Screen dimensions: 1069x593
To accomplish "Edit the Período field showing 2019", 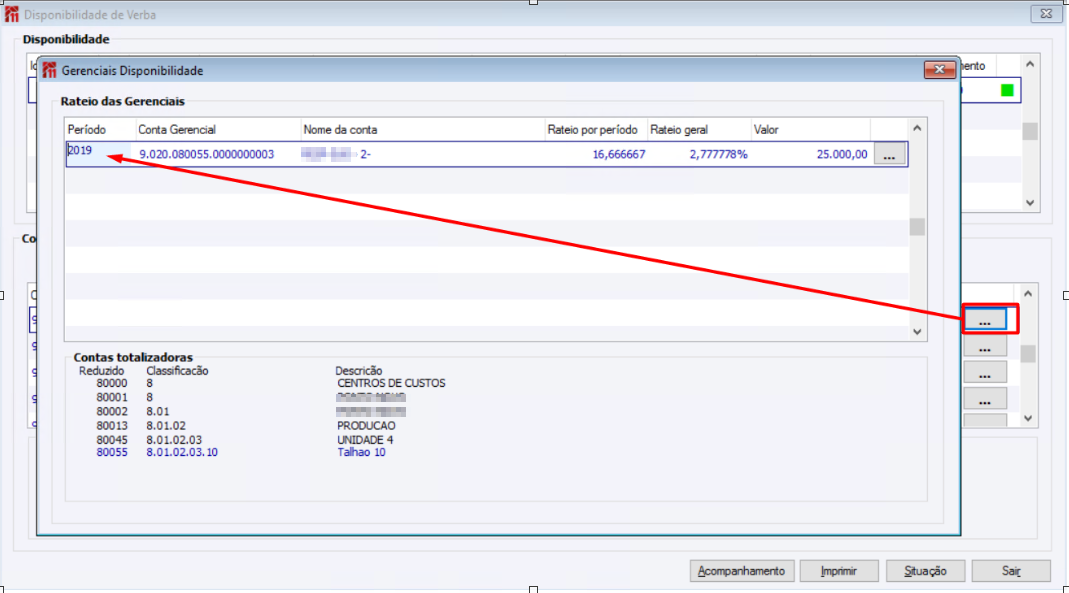I will 99,153.
